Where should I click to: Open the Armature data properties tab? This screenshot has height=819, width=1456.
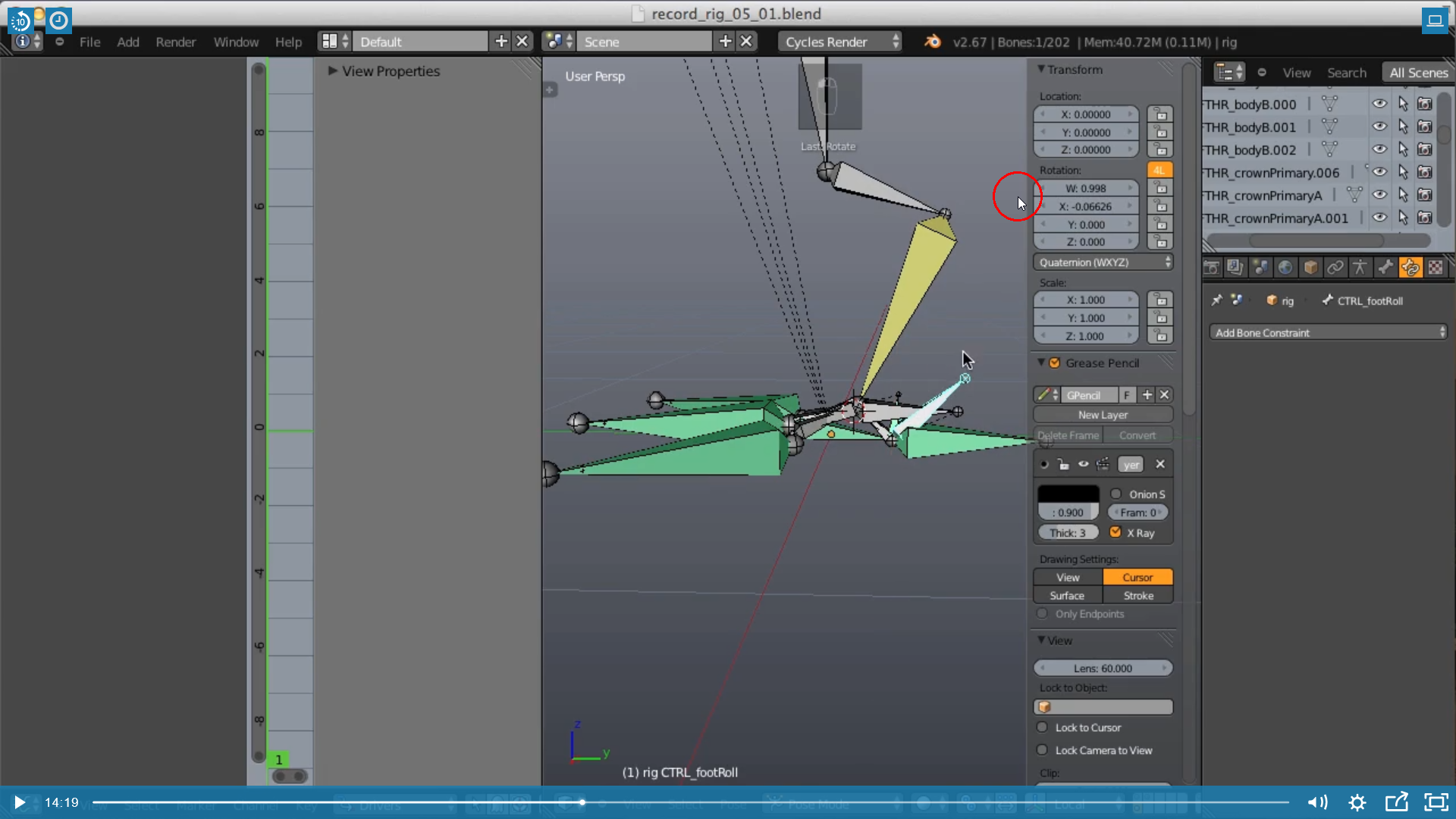[1360, 268]
